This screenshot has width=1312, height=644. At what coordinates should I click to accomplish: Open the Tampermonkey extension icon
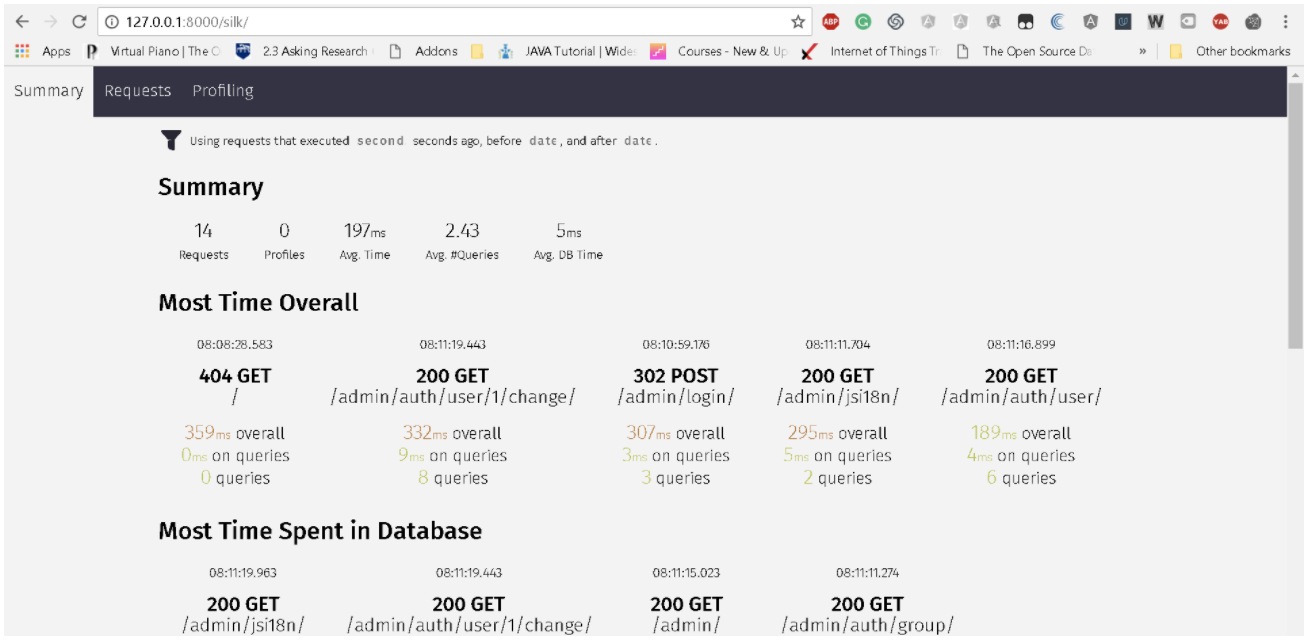coord(1026,21)
